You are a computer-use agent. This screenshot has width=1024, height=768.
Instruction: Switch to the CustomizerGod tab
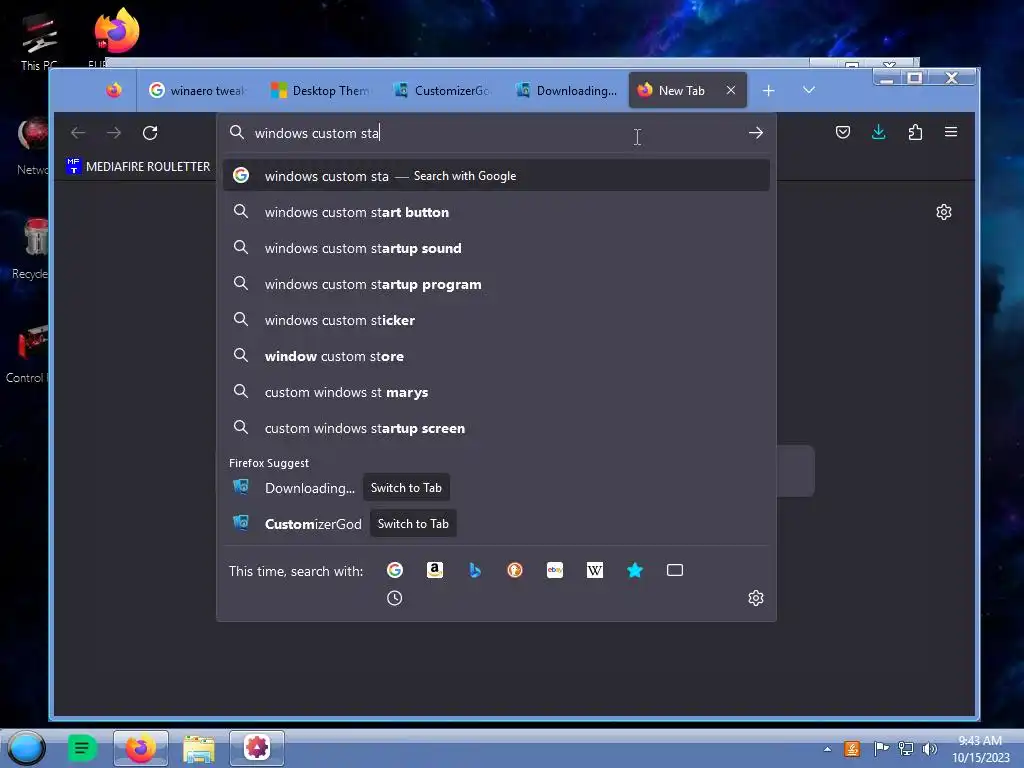coord(443,91)
